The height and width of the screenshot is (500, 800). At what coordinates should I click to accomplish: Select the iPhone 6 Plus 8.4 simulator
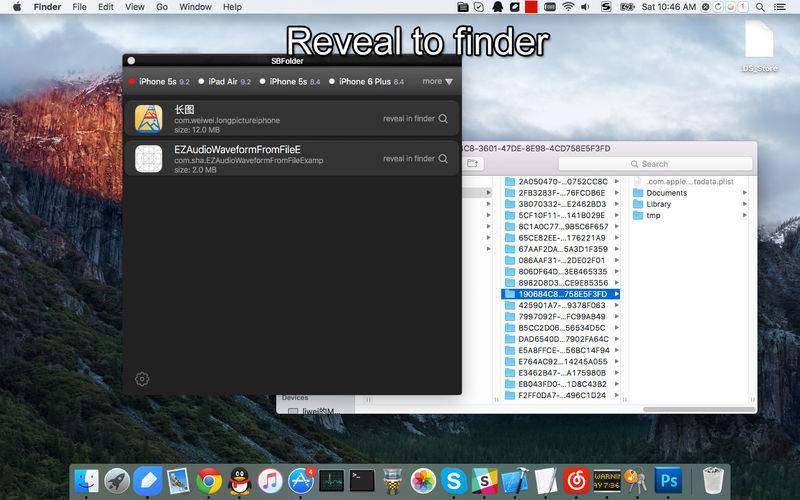point(366,82)
